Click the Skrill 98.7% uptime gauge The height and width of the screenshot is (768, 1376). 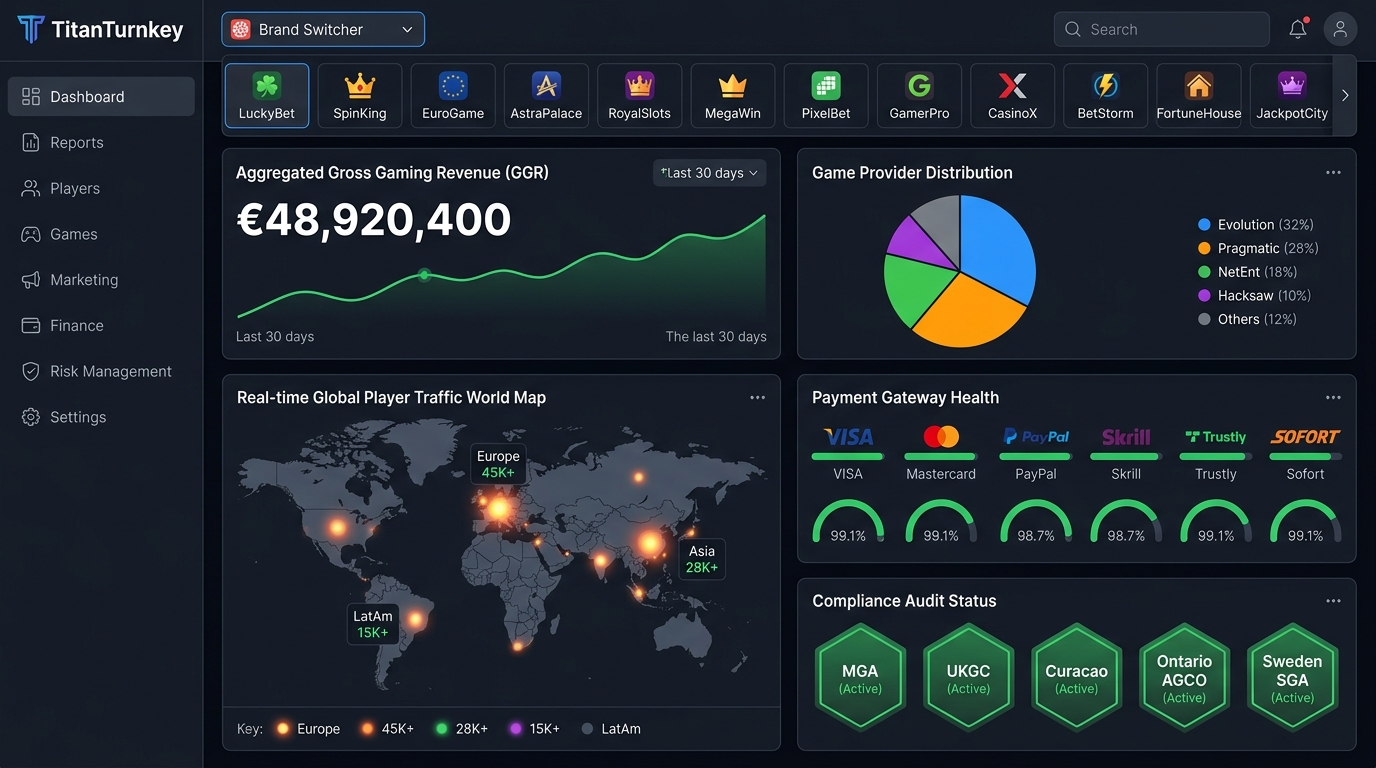1126,522
